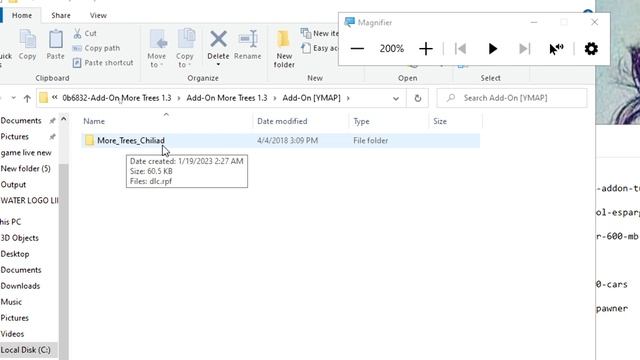Click navigation pane scroll up arrow
640x360 pixels.
[64, 120]
